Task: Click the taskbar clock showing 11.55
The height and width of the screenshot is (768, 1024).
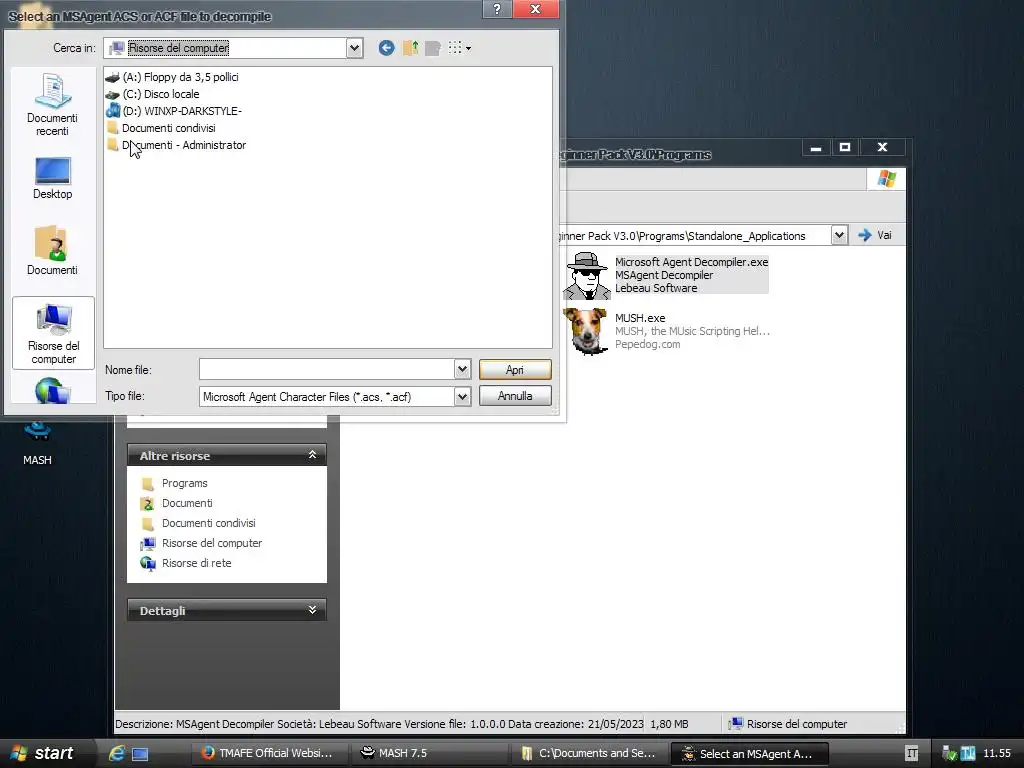Action: (x=997, y=754)
